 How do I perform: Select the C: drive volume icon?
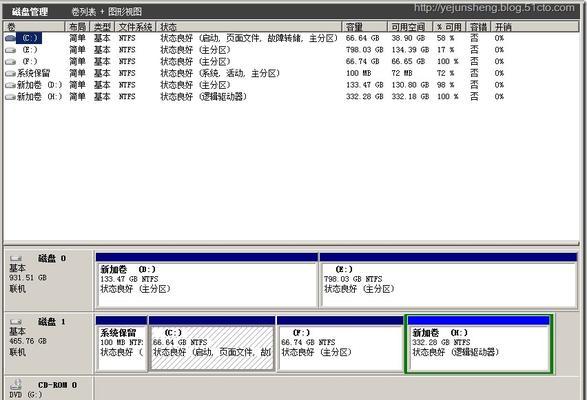click(x=10, y=38)
